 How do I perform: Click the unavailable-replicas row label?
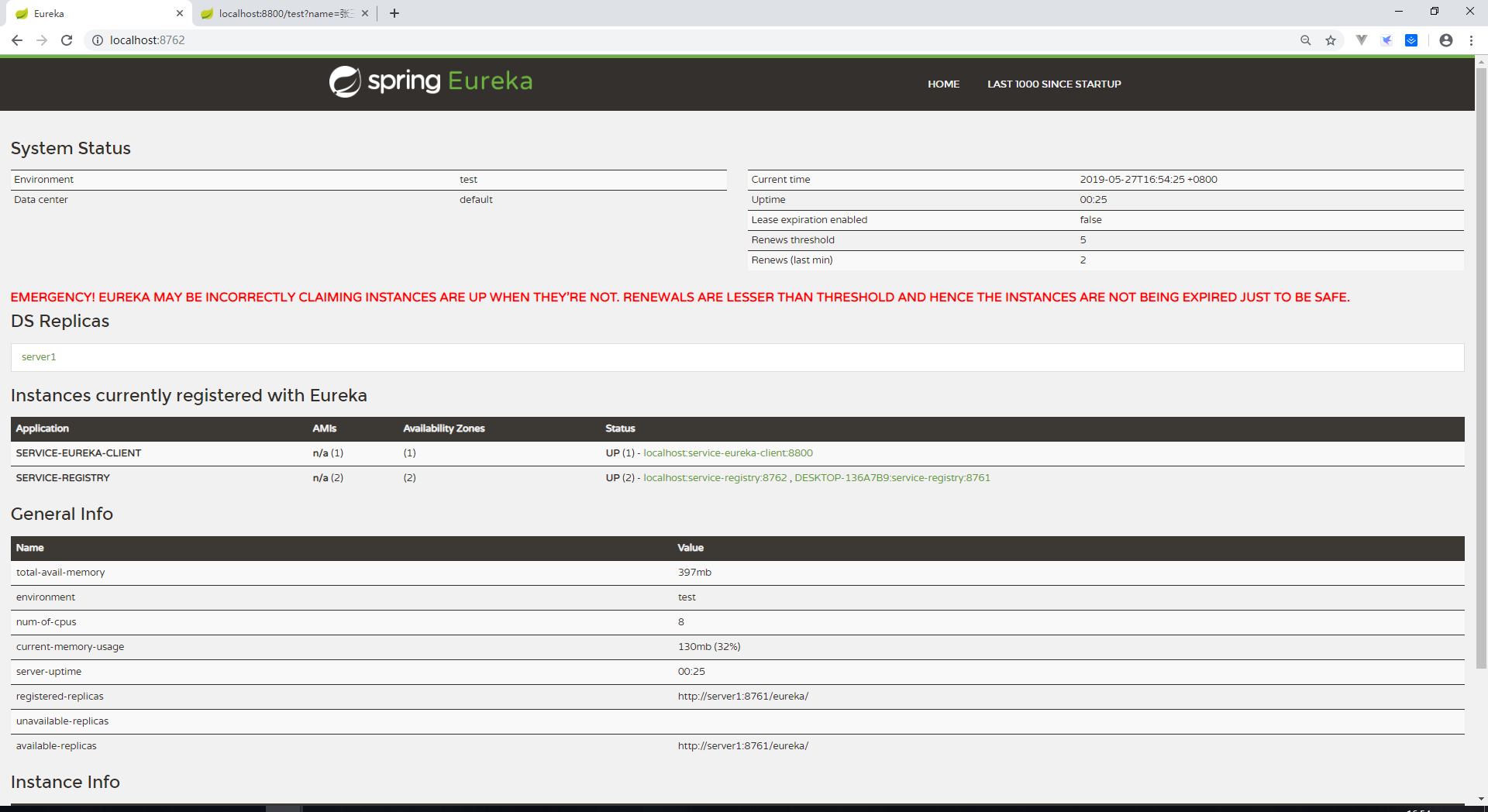(x=63, y=721)
